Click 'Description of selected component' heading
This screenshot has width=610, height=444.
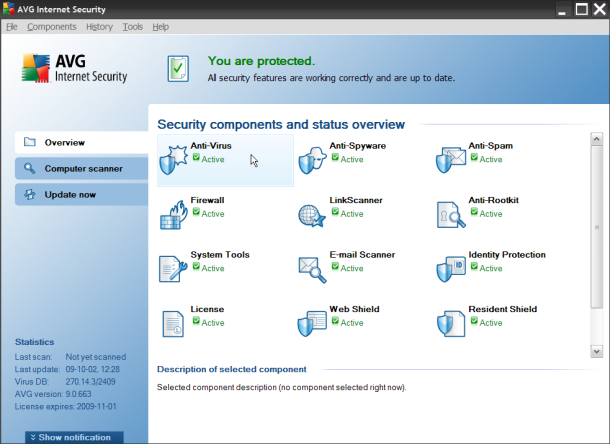click(x=232, y=369)
